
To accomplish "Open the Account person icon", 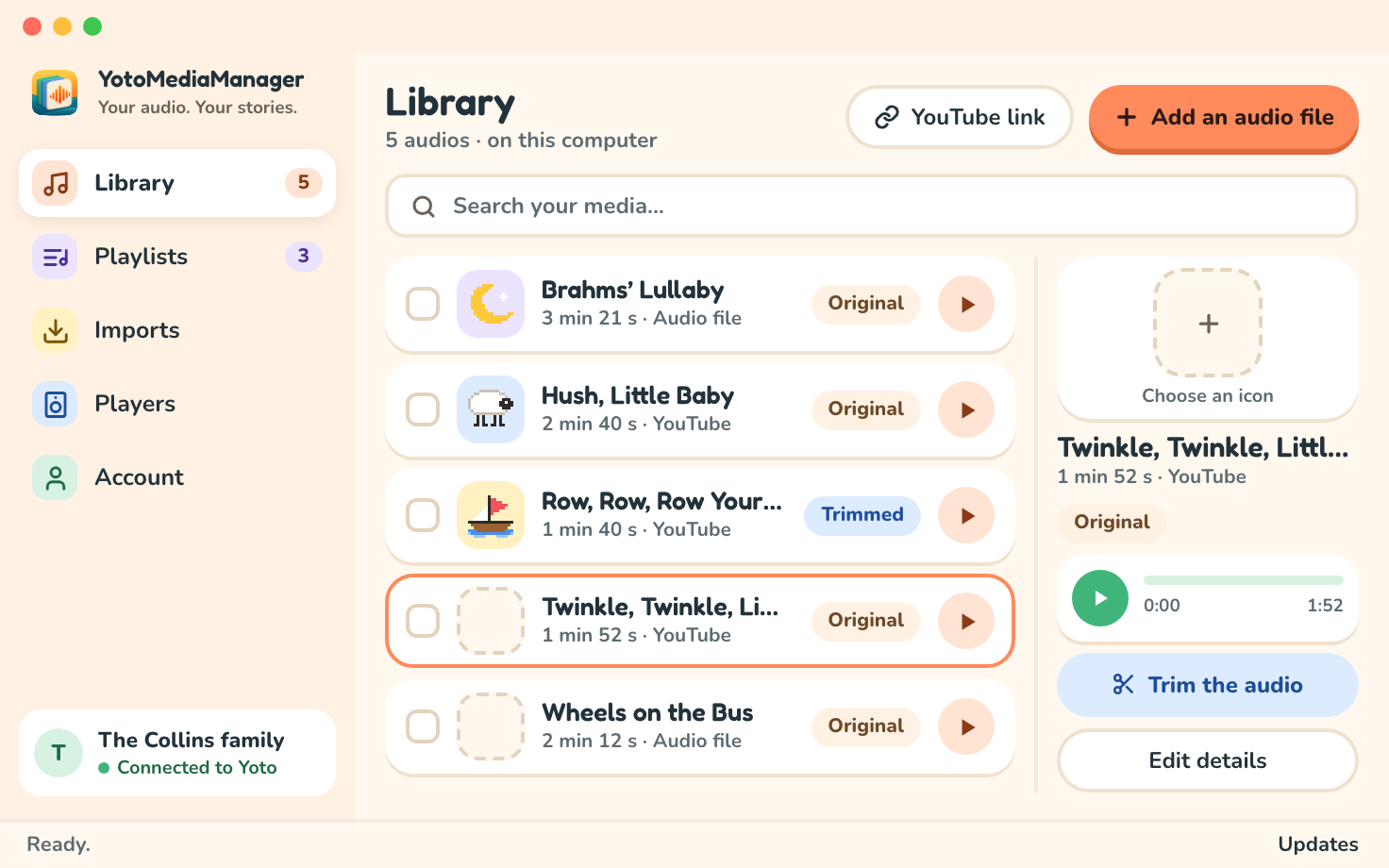I will (56, 477).
